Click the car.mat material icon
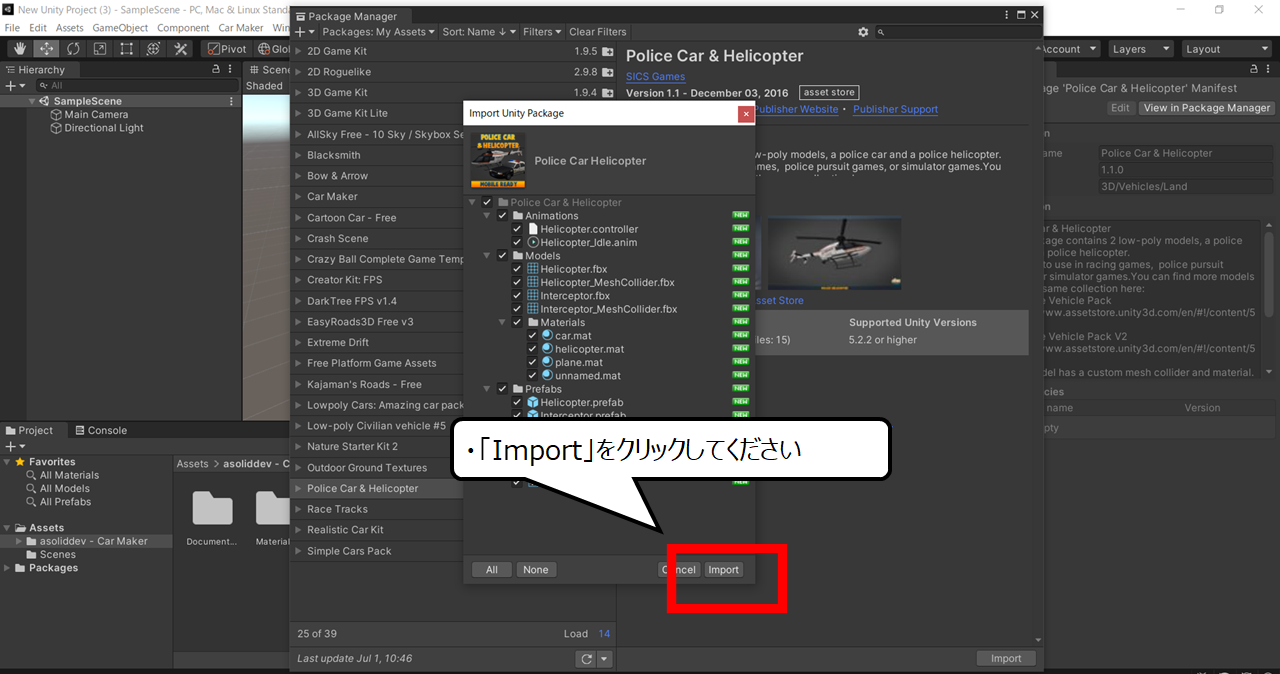The width and height of the screenshot is (1280, 674). [x=547, y=335]
